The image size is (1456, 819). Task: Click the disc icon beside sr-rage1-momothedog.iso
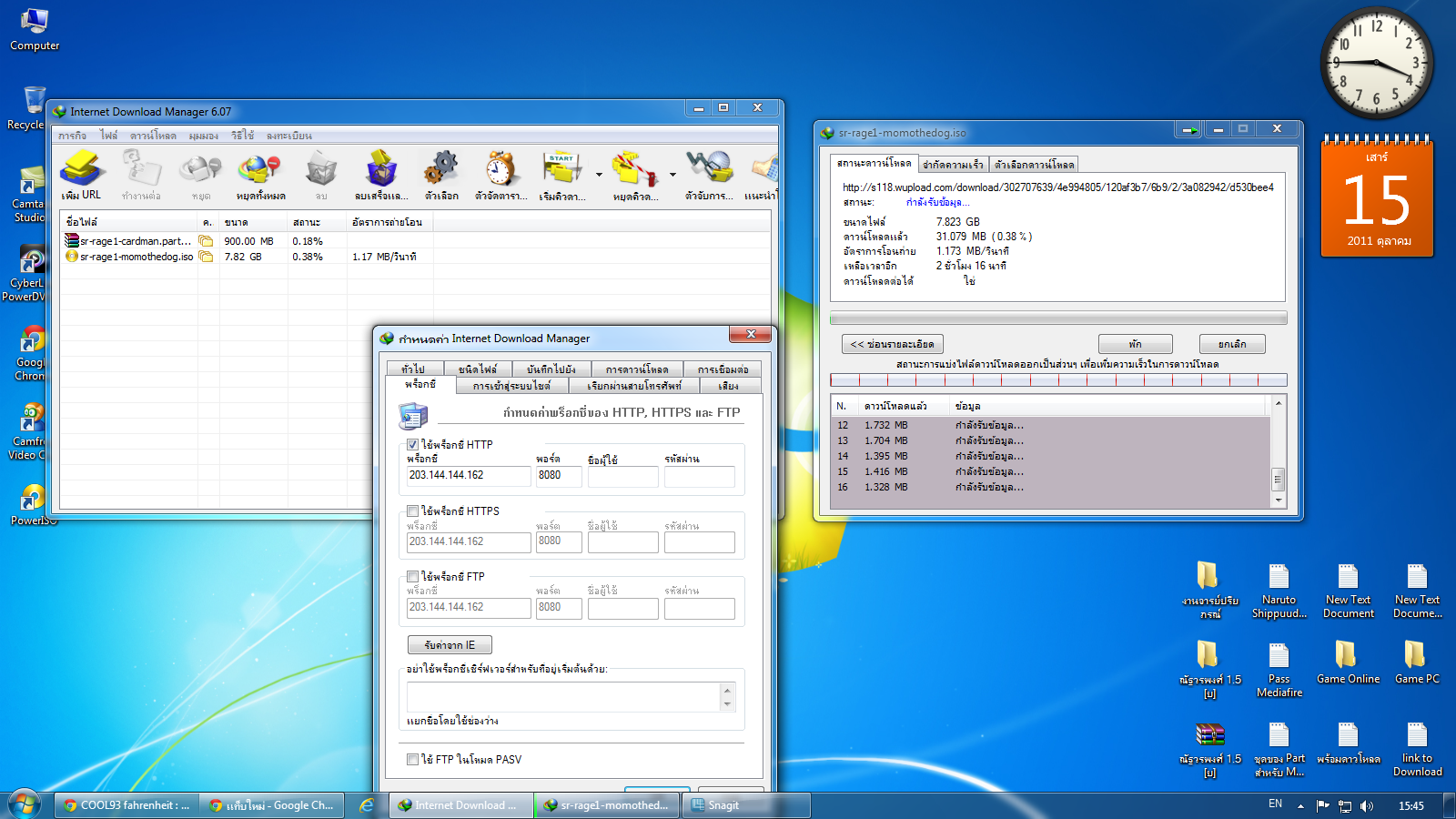pos(72,257)
